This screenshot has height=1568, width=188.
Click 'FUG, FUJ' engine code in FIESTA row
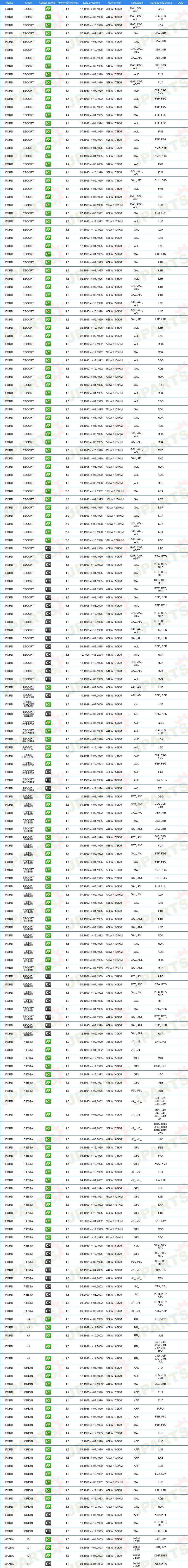[161, 1164]
